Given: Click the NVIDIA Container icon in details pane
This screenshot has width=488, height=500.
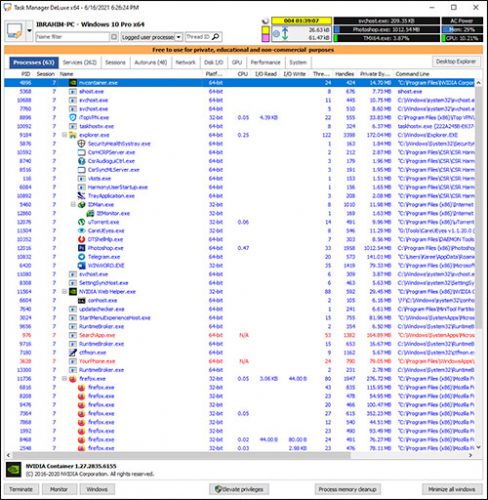Looking at the screenshot, I should click(14, 470).
